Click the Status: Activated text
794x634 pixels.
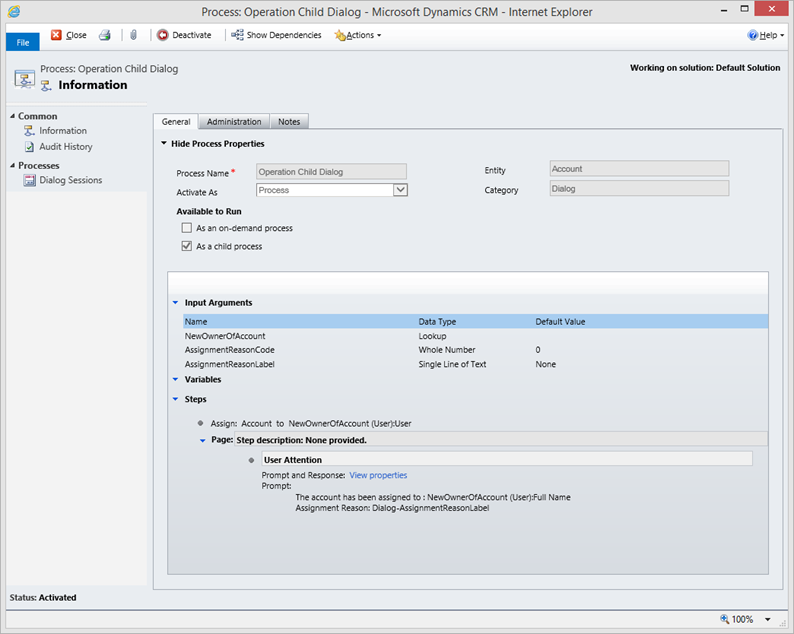(x=43, y=598)
